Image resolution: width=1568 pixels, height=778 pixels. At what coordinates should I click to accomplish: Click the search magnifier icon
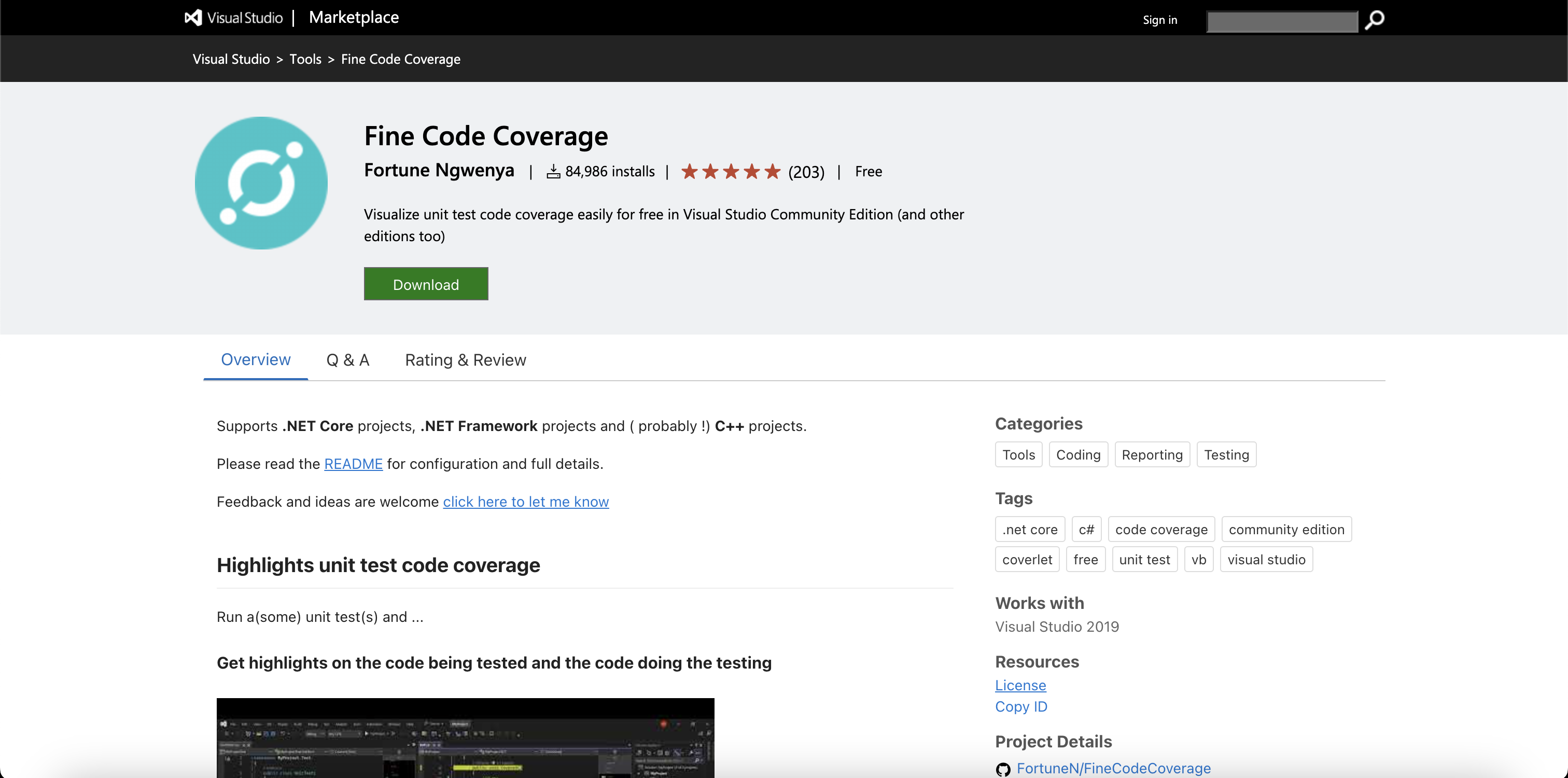pos(1375,20)
